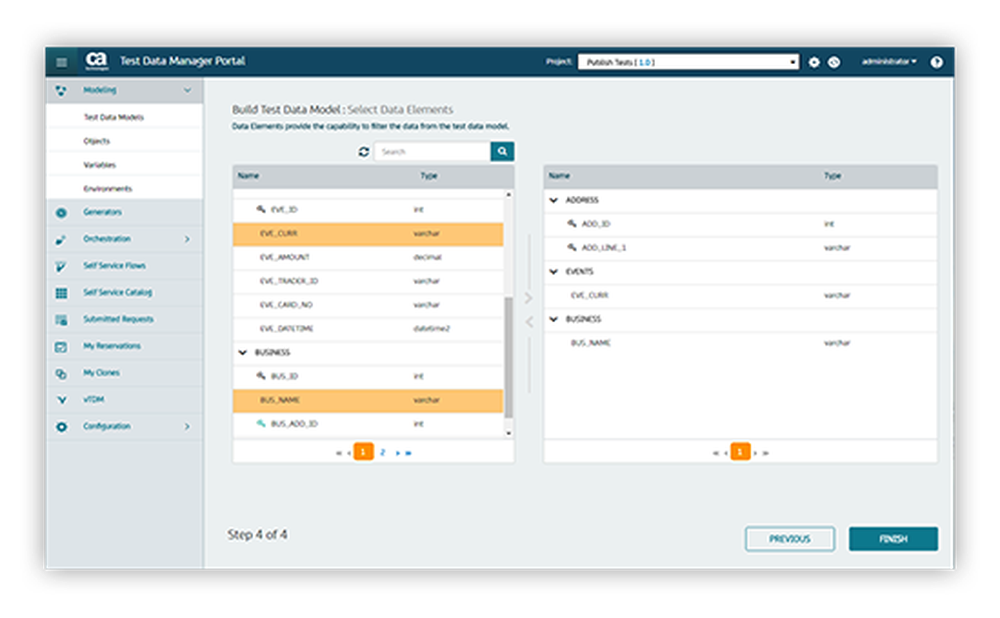Click the refresh icon beside search
This screenshot has height=618, width=1000.
tap(364, 152)
